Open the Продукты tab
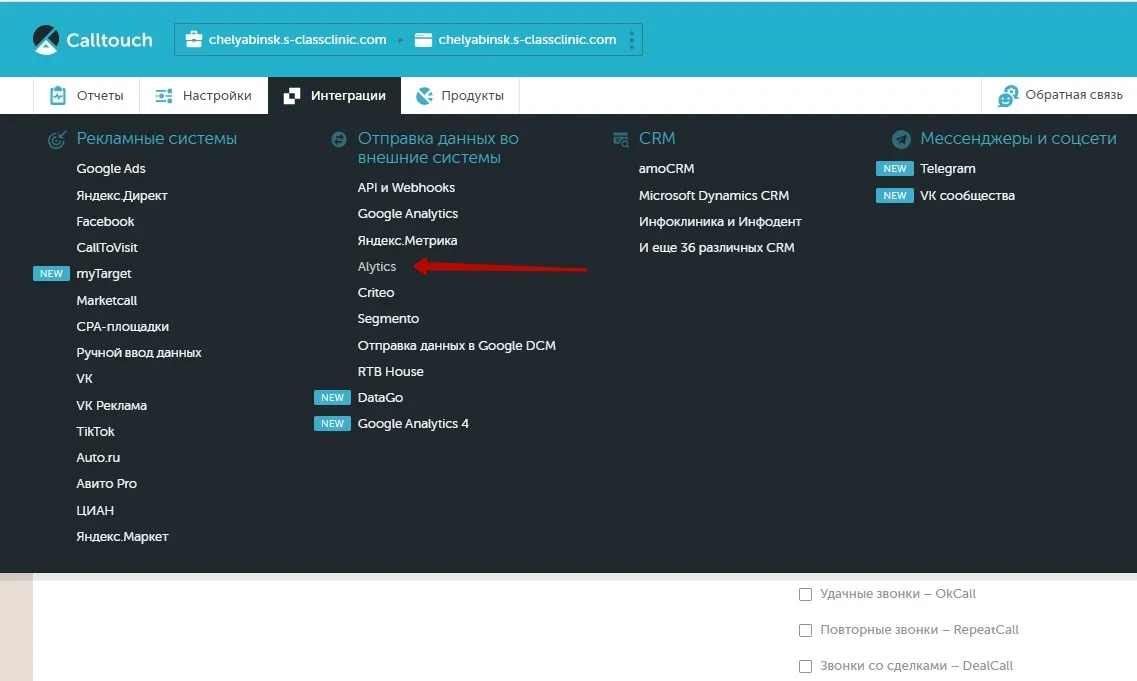The width and height of the screenshot is (1137, 681). tap(460, 96)
